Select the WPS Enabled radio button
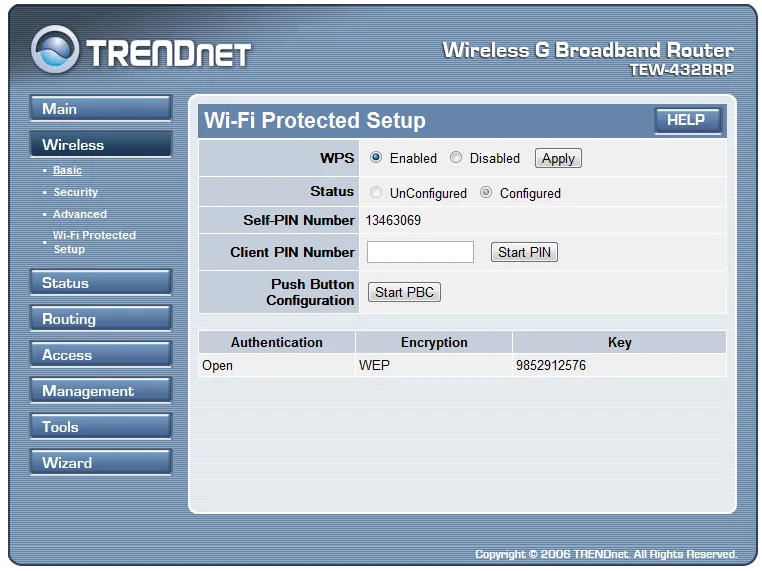This screenshot has width=762, height=571. pos(376,158)
